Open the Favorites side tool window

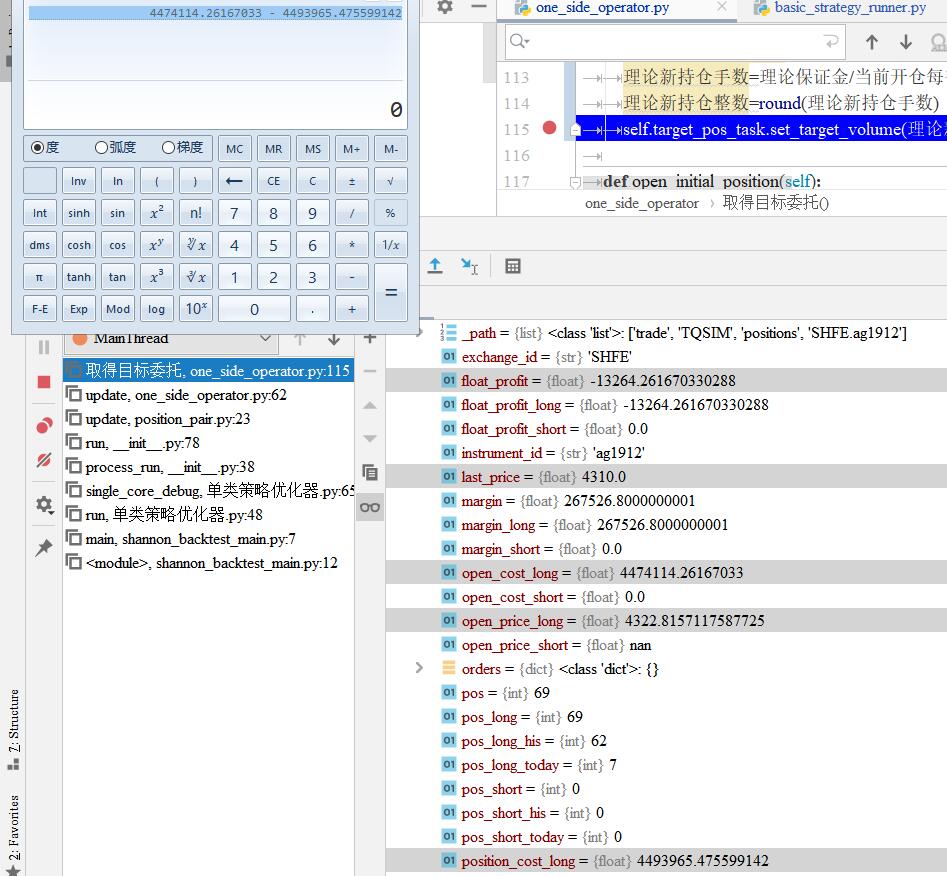click(13, 834)
